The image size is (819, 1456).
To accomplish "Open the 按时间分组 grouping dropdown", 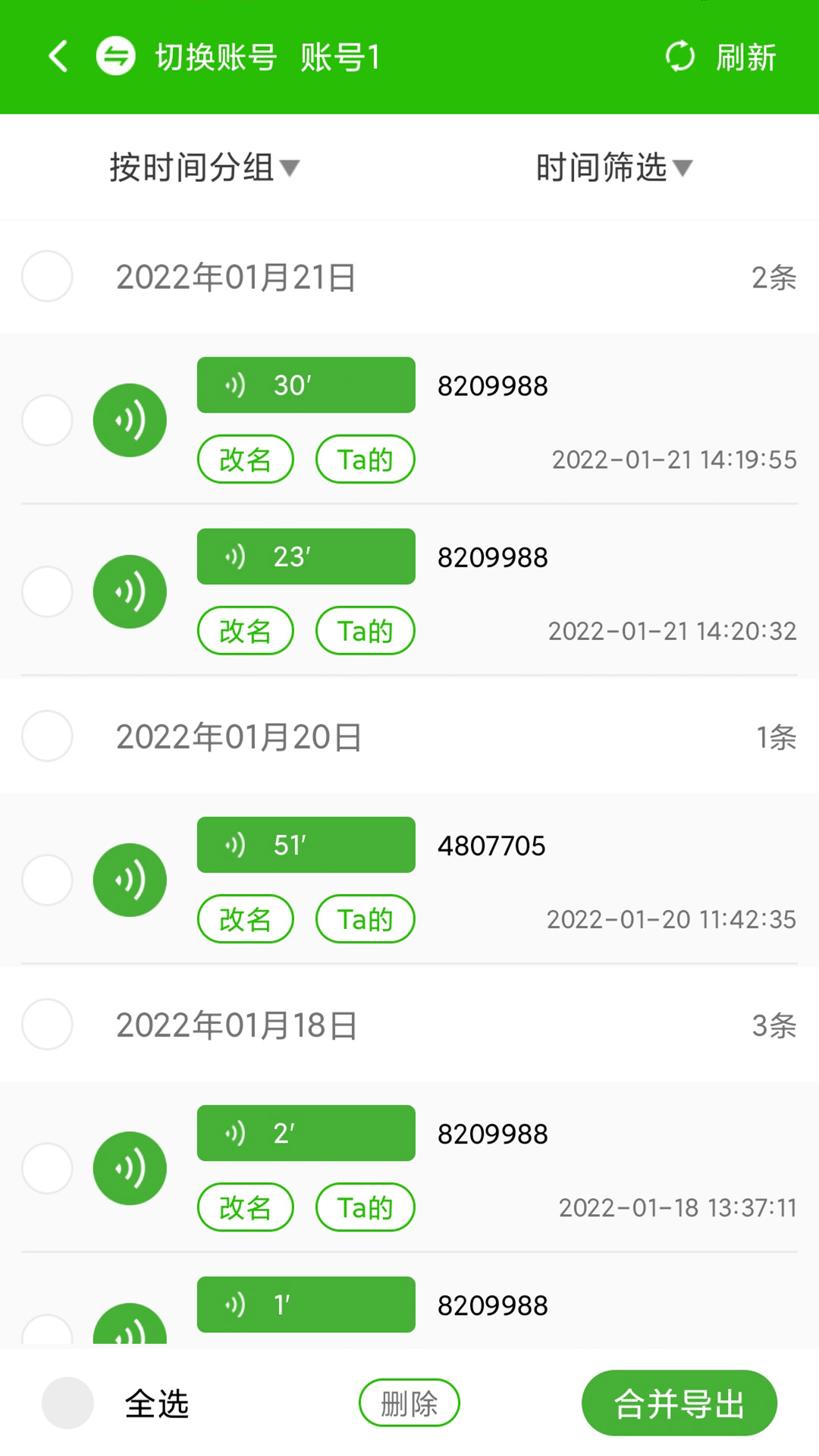I will (x=204, y=168).
